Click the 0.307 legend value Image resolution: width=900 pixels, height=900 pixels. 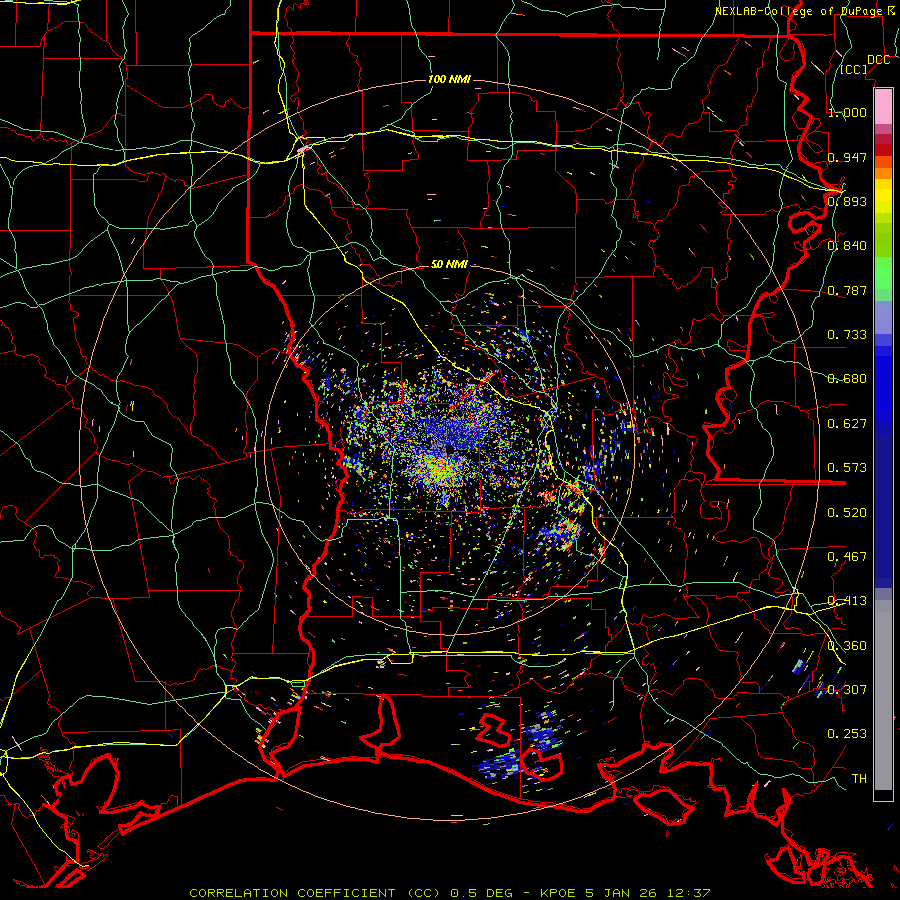[x=847, y=690]
